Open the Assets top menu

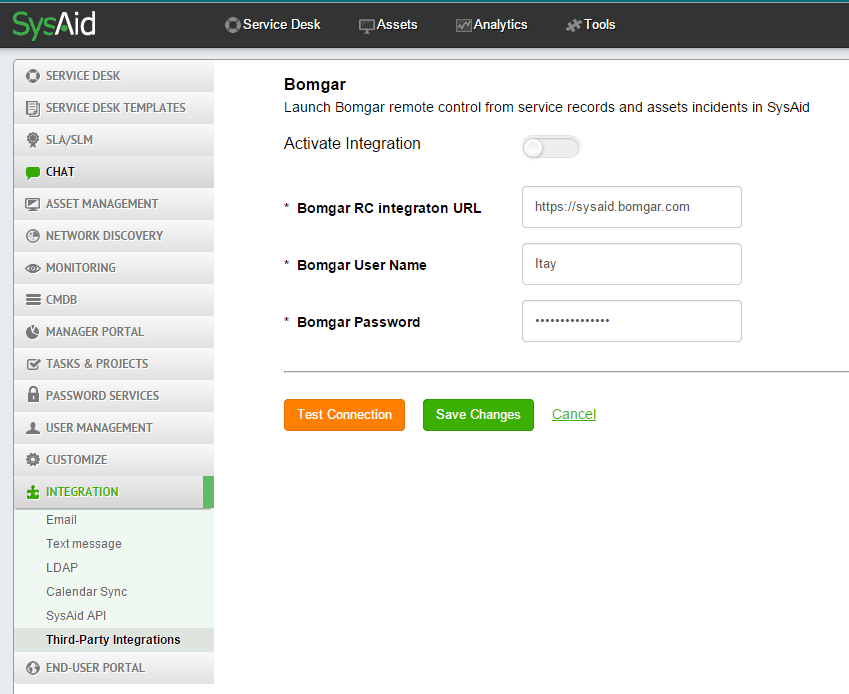[388, 25]
